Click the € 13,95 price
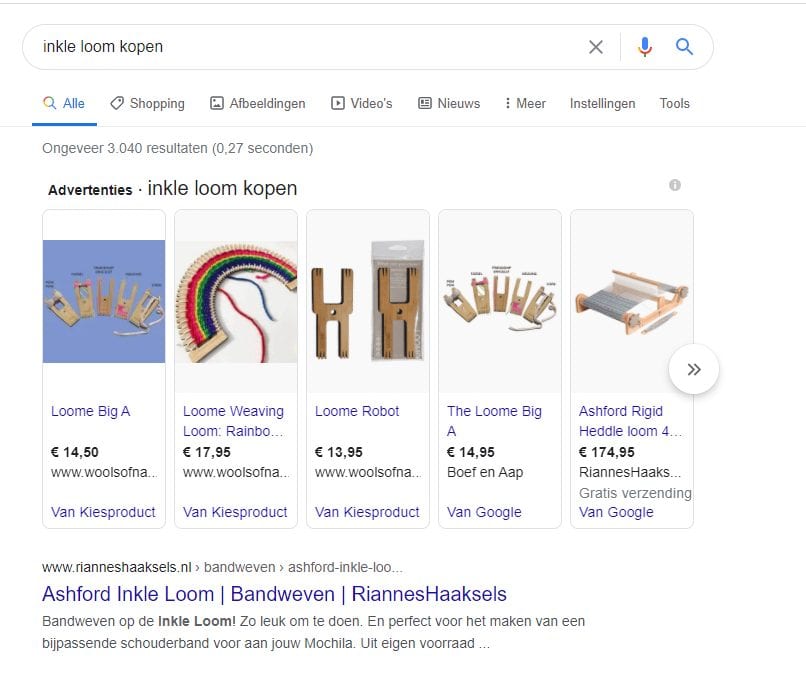806x681 pixels. (x=339, y=452)
